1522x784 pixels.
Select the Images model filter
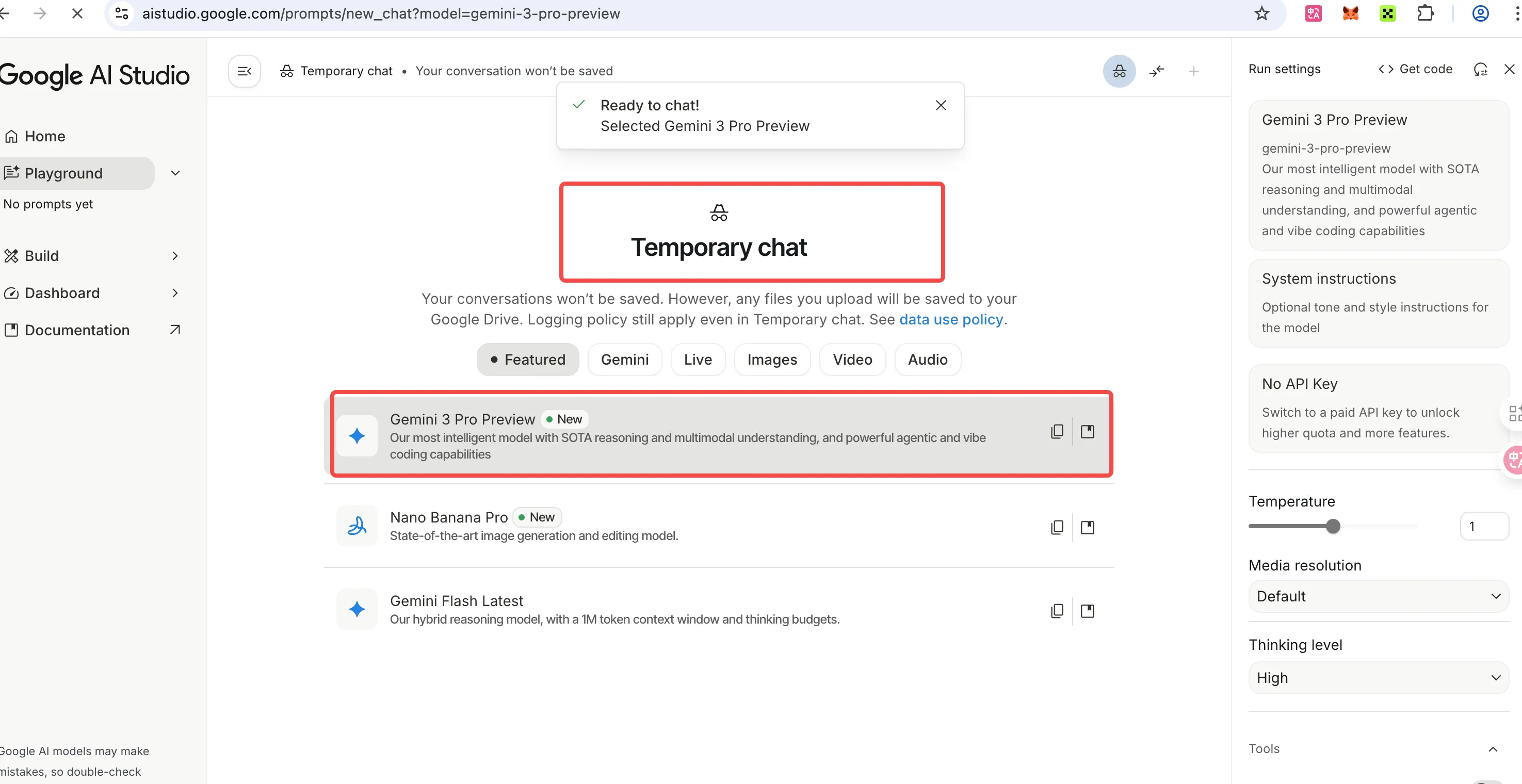772,359
